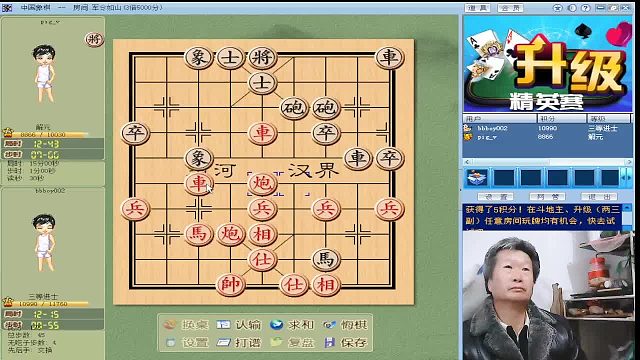
Task: Click the 设置 button under the item slots
Action: (x=495, y=197)
